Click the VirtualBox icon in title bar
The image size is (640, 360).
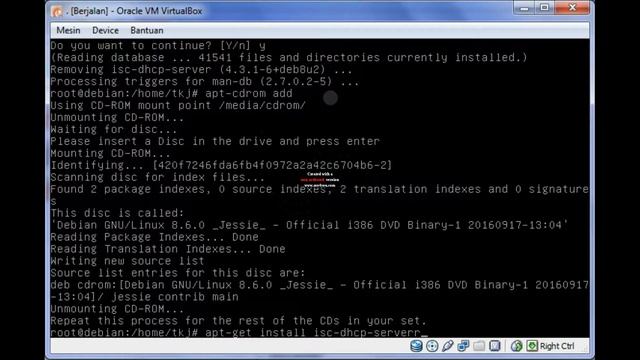coord(57,11)
